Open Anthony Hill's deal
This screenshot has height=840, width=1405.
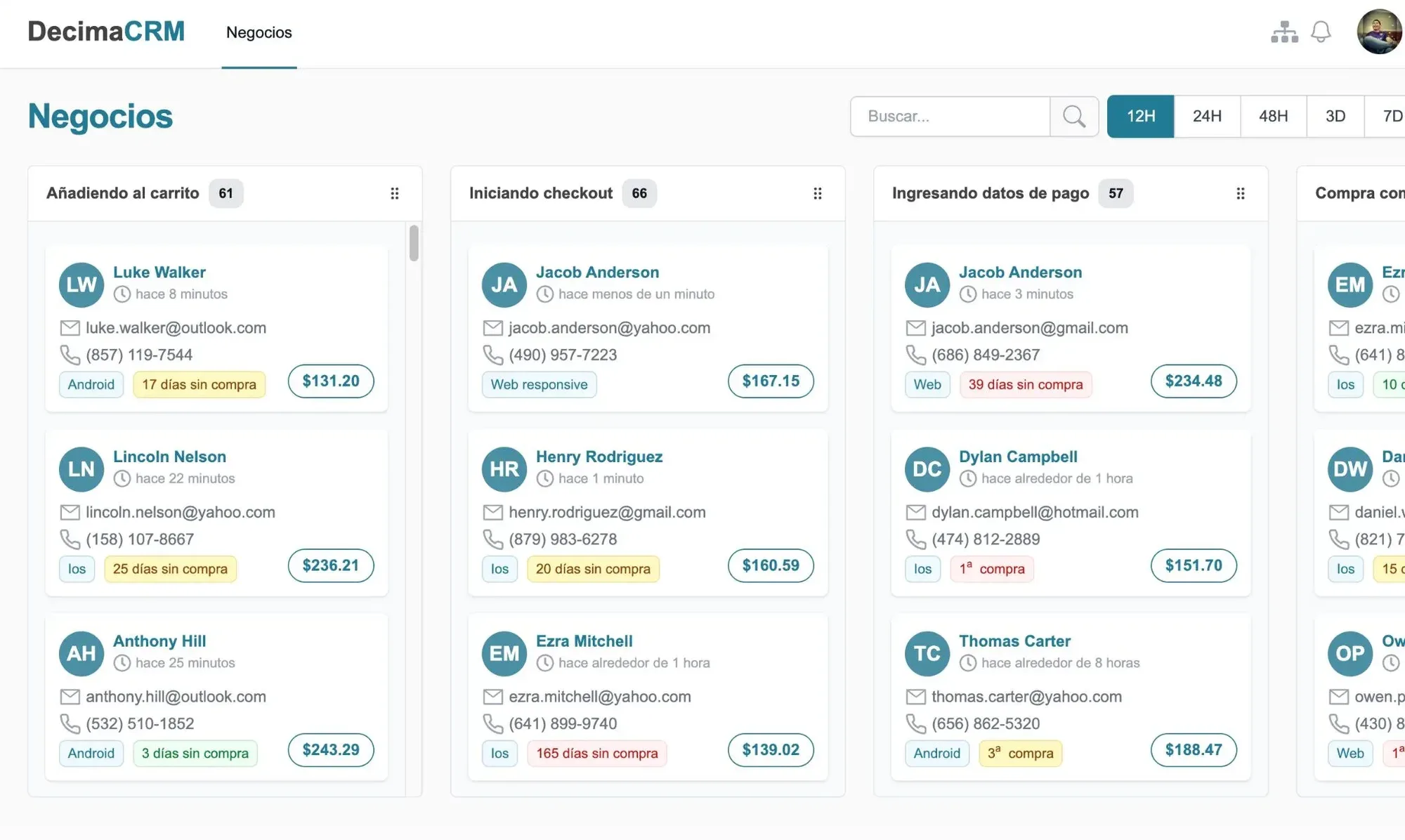coord(159,641)
